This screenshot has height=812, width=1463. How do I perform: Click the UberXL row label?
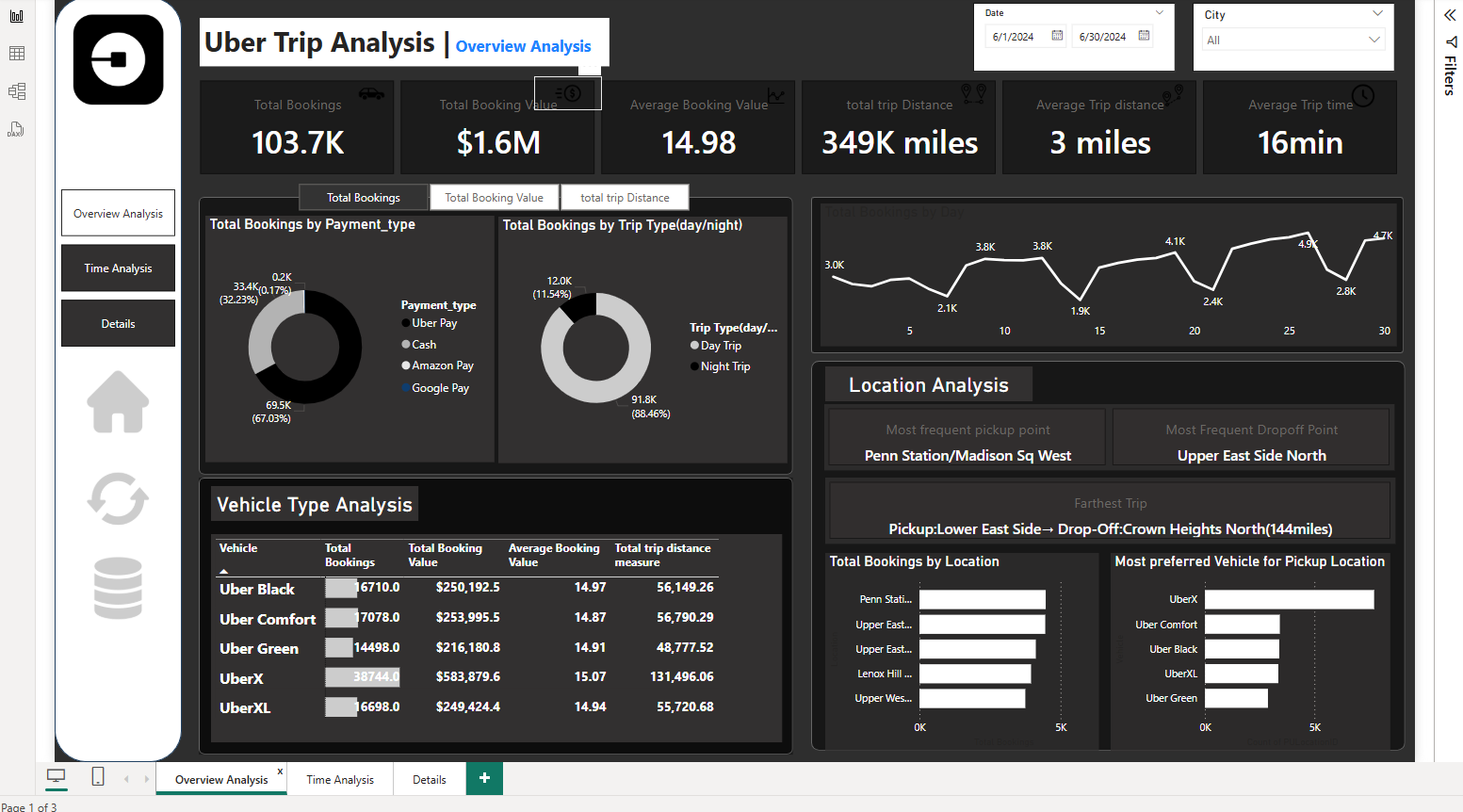click(245, 707)
